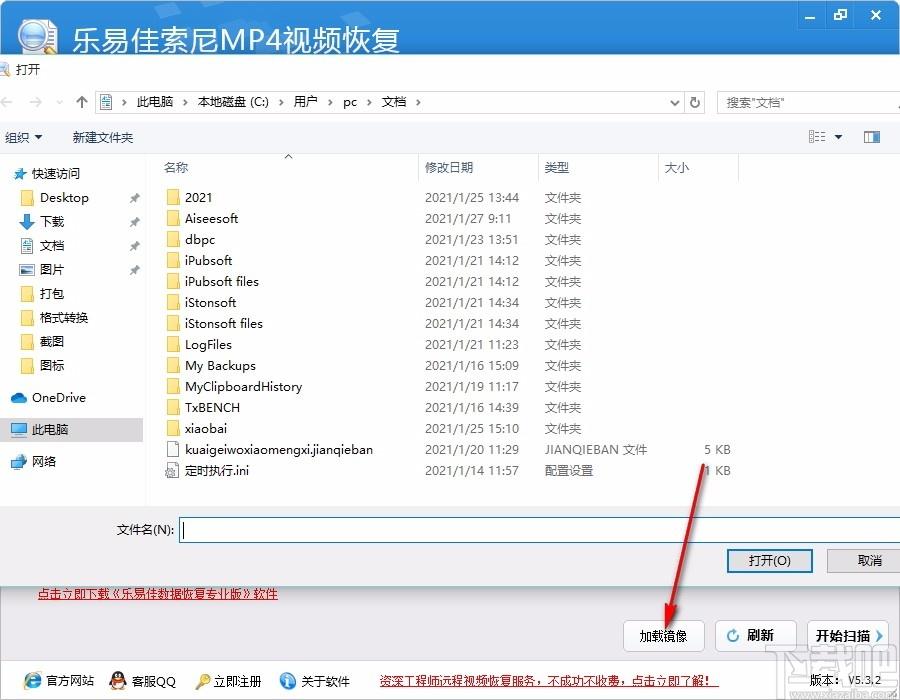Select the TxBENCH folder
The width and height of the screenshot is (900, 700).
click(x=212, y=408)
